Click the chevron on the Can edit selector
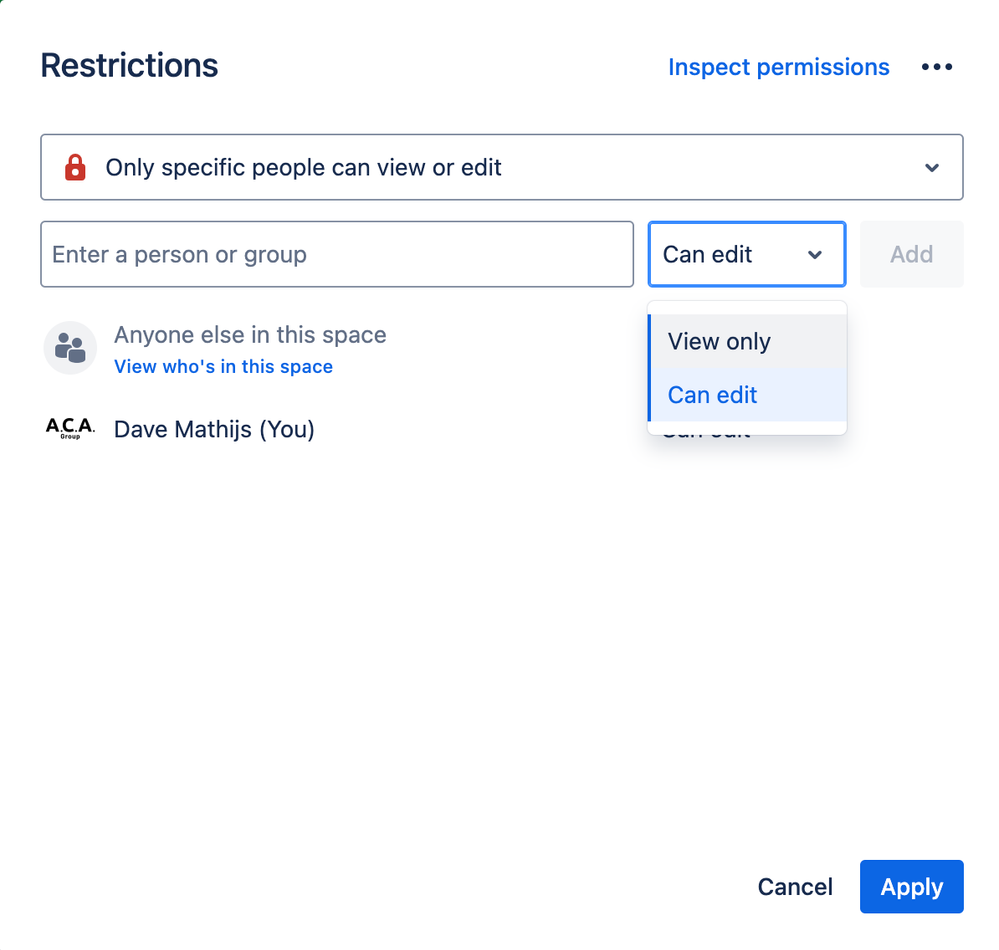 tap(814, 254)
